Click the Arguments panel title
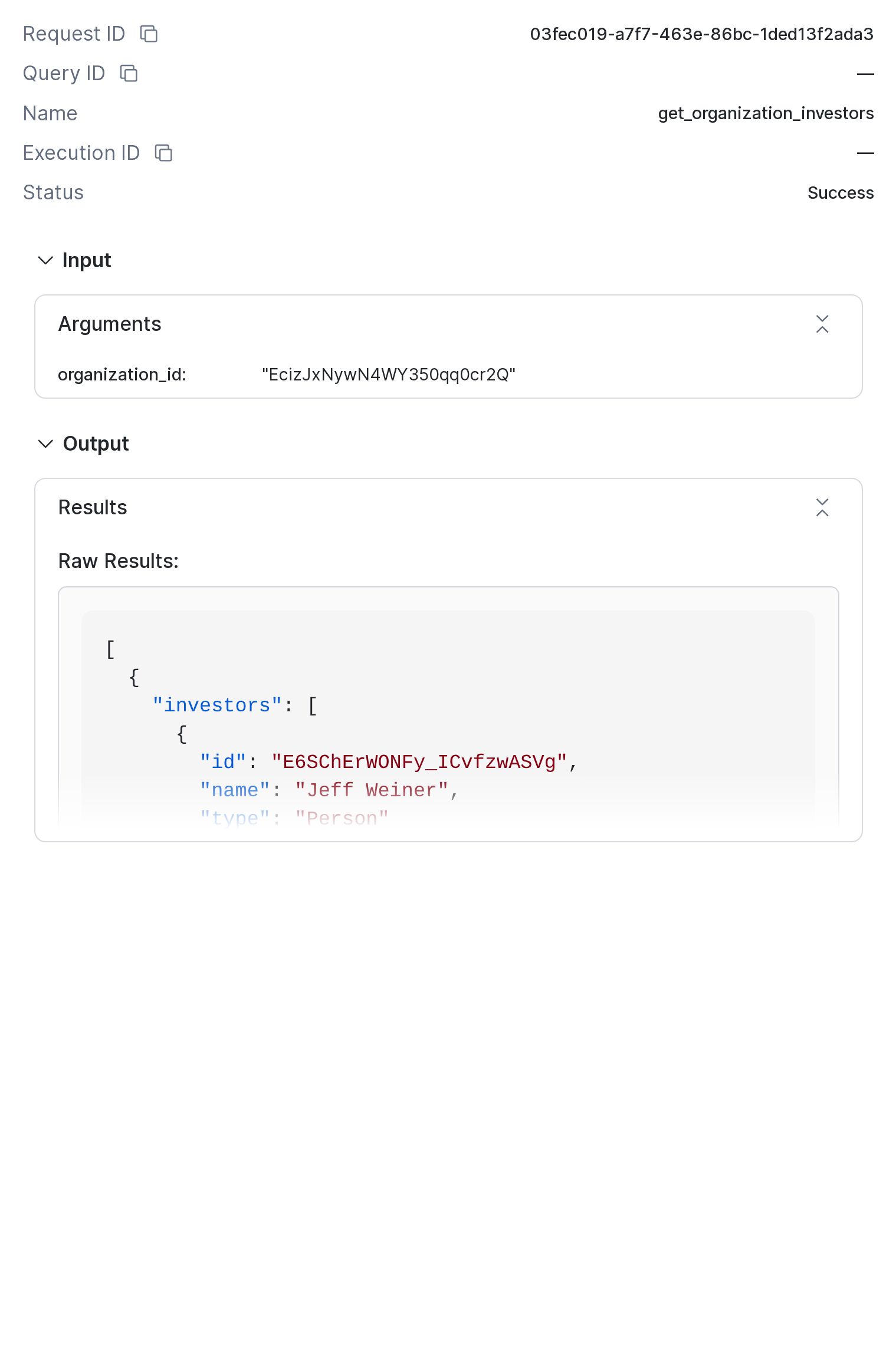896x1369 pixels. 110,324
